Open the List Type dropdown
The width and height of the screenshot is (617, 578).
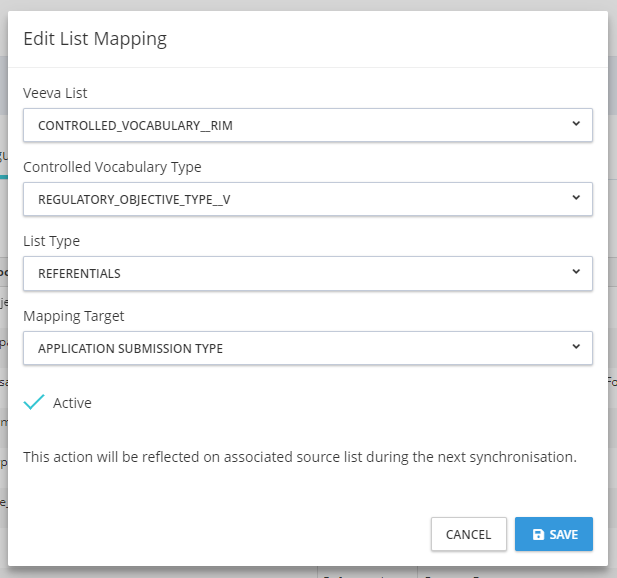click(307, 273)
